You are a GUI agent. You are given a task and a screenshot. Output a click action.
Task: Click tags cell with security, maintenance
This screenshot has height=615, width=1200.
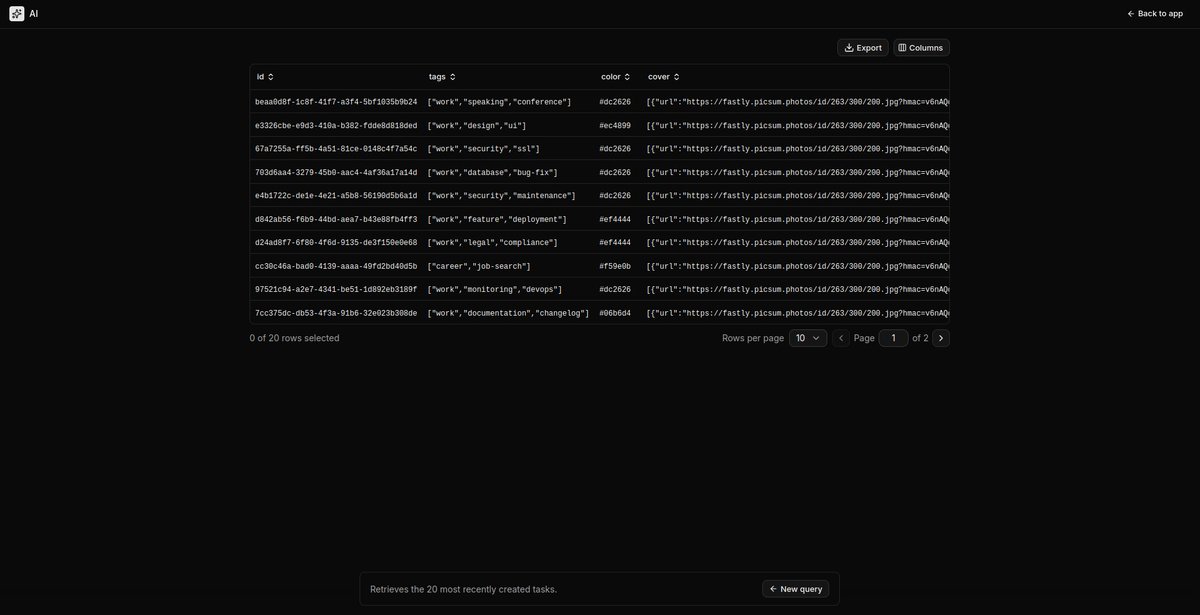(x=501, y=196)
